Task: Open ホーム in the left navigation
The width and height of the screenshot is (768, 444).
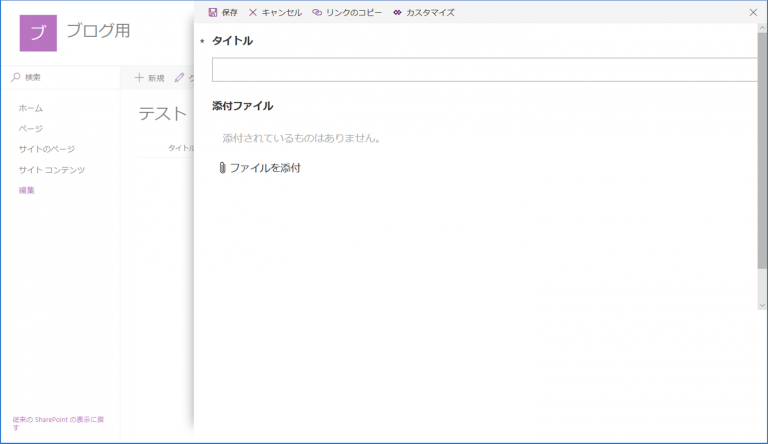Action: pos(31,108)
